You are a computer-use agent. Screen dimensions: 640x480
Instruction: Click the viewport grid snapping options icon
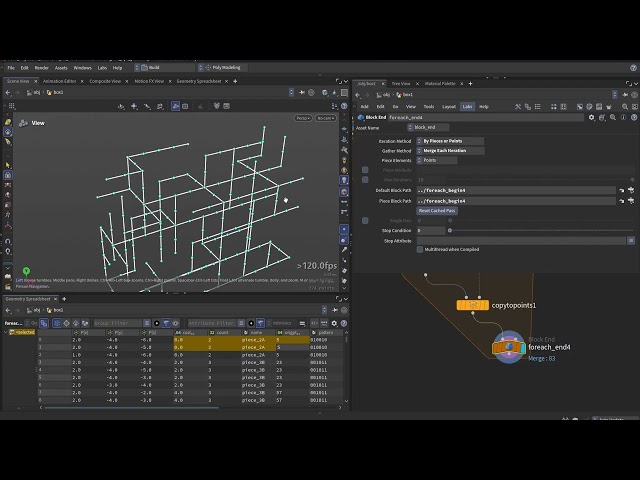[x=11, y=106]
